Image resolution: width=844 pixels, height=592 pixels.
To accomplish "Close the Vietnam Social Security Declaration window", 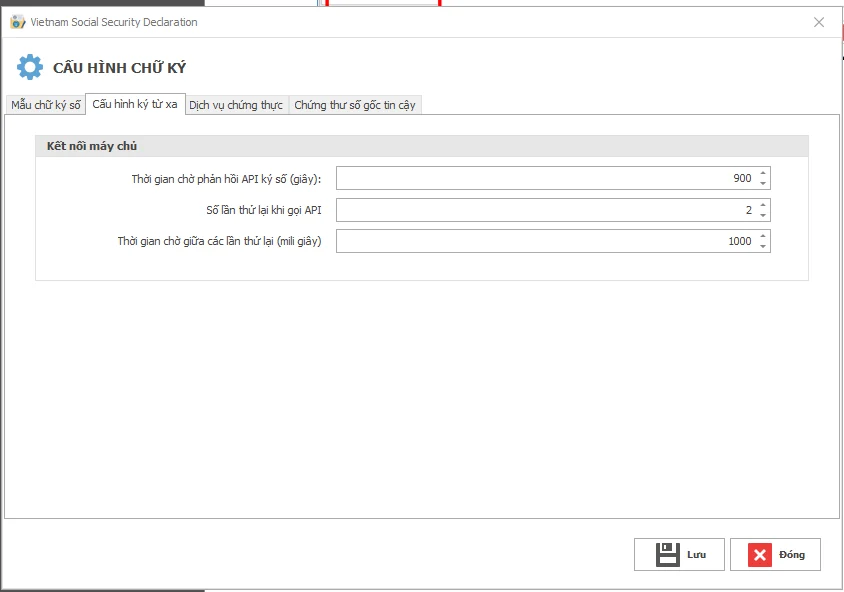I will click(819, 22).
